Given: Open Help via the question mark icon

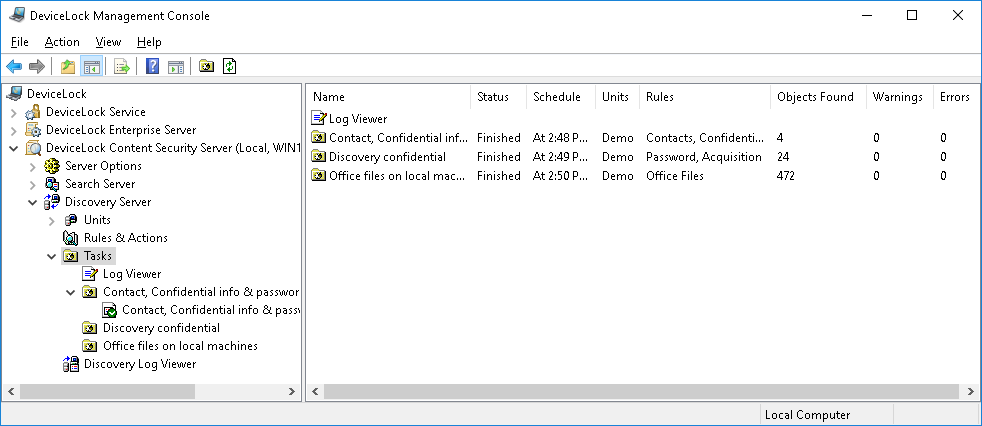Looking at the screenshot, I should coord(152,67).
